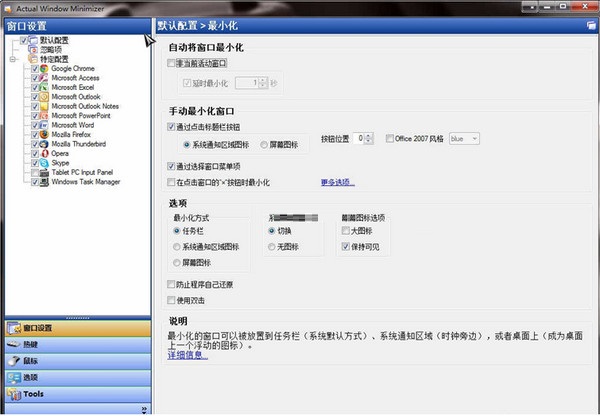
Task: Toggle the Skype checkbox
Action: (x=35, y=163)
